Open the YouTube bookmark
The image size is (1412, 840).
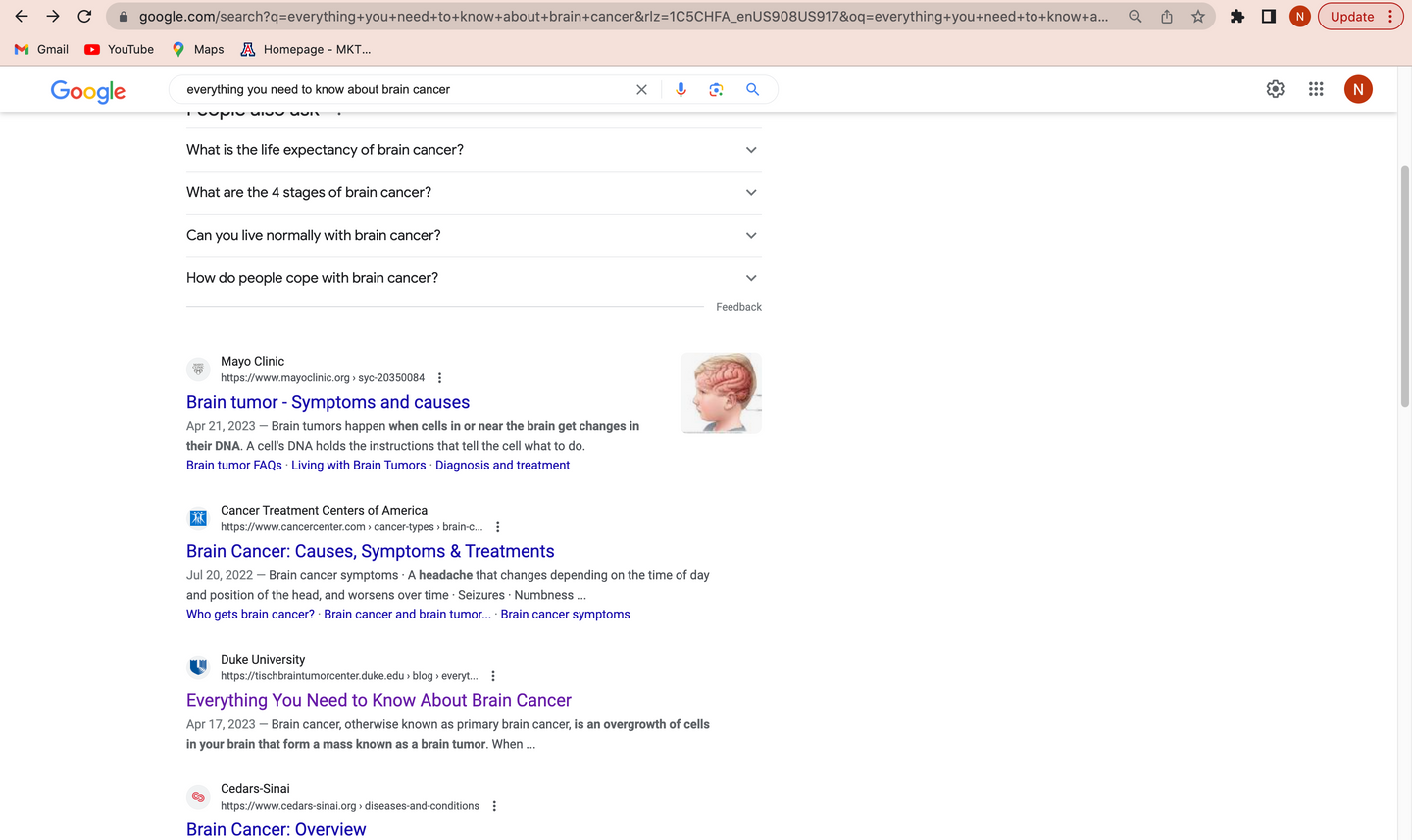pyautogui.click(x=120, y=49)
